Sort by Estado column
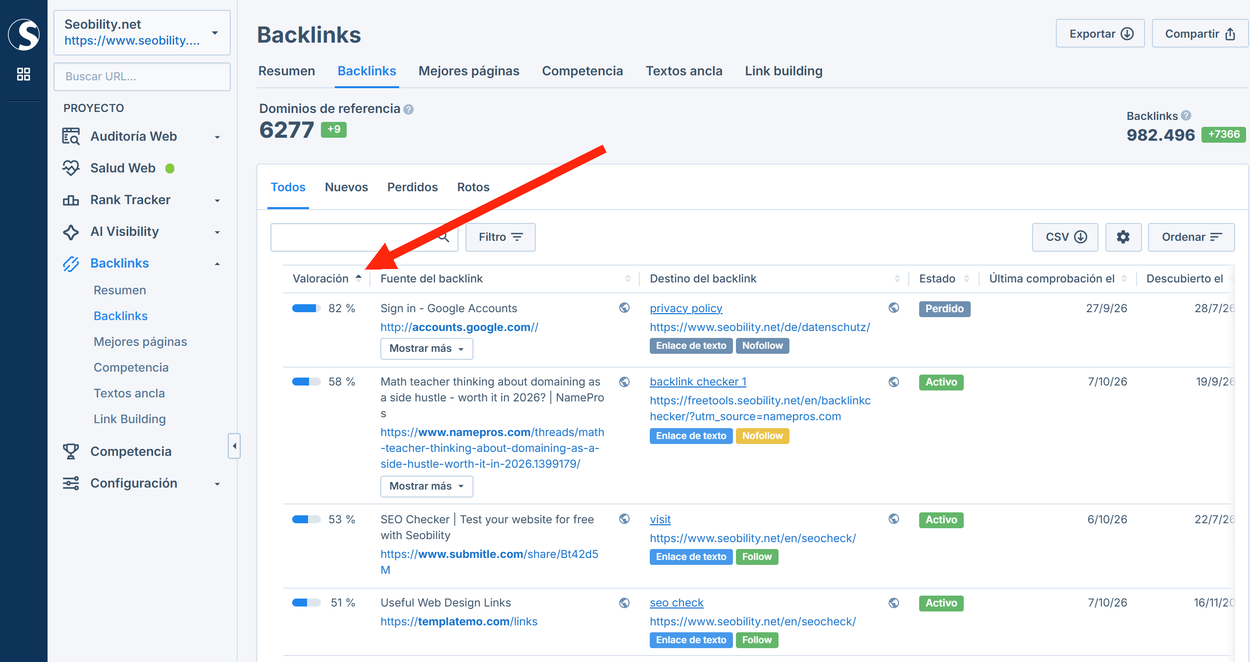 (944, 278)
